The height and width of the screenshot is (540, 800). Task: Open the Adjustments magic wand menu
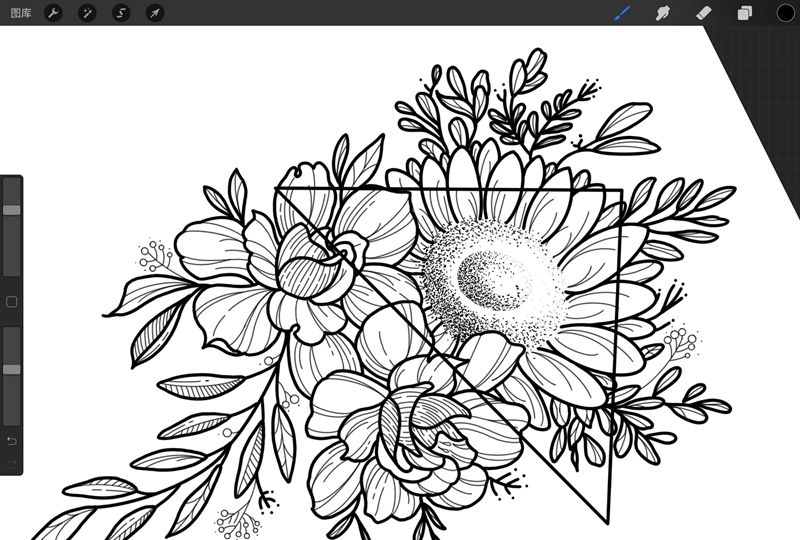point(87,13)
